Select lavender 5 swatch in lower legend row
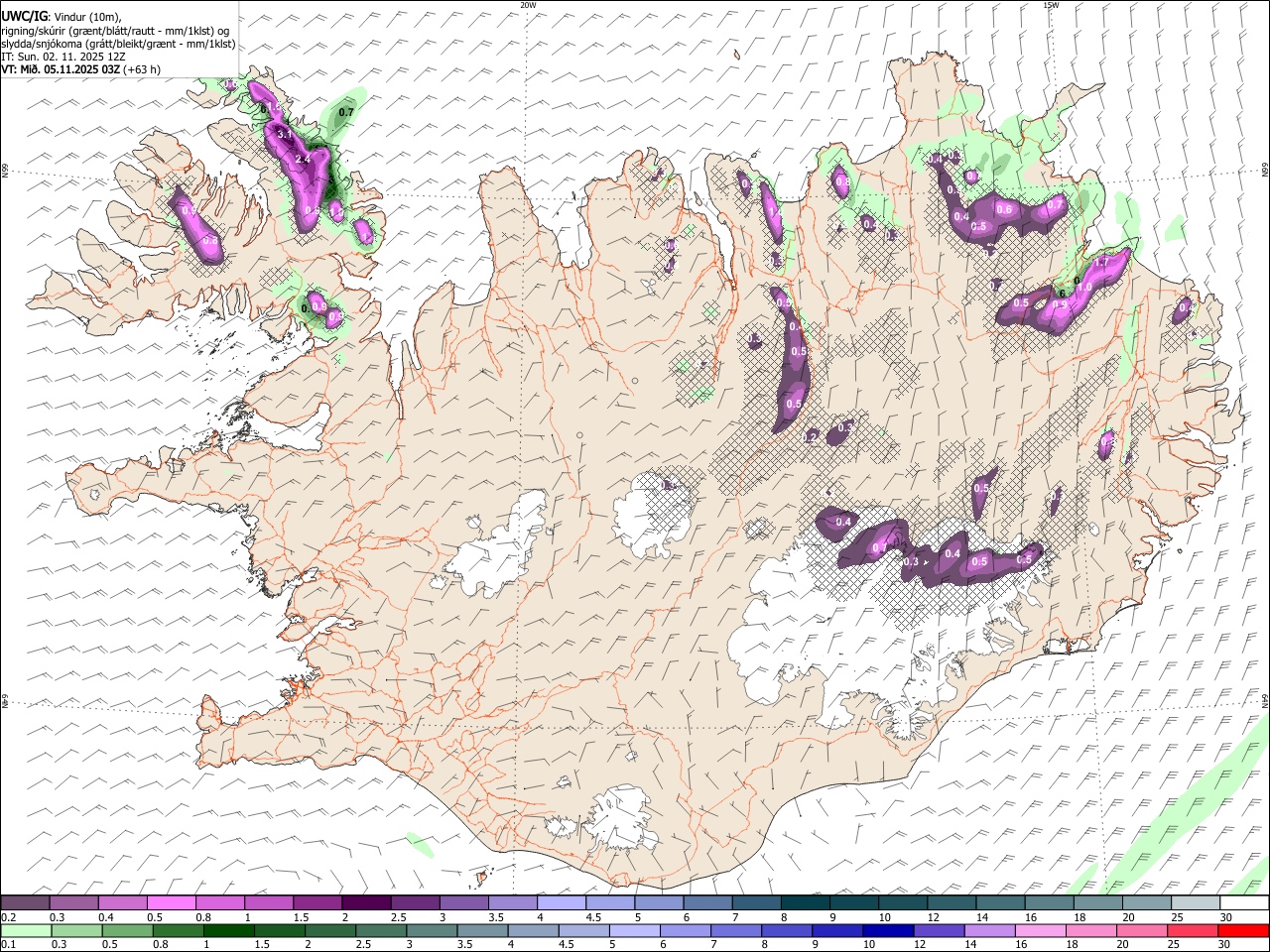The image size is (1270, 952). (x=635, y=930)
